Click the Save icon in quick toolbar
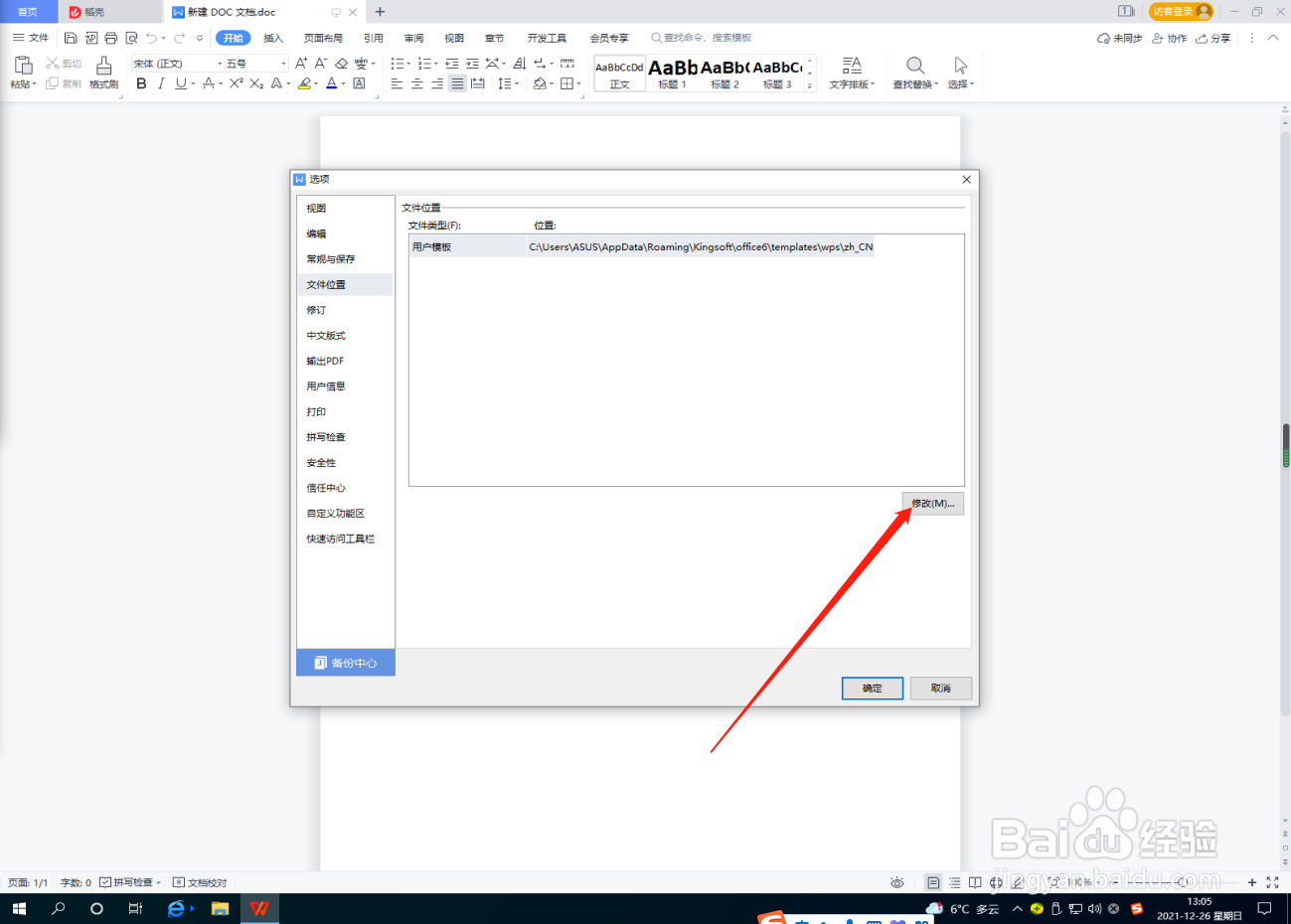The height and width of the screenshot is (924, 1291). [x=71, y=38]
